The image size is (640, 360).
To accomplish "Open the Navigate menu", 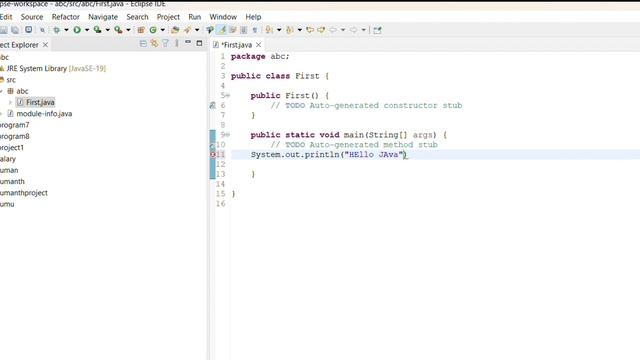I will (103, 17).
